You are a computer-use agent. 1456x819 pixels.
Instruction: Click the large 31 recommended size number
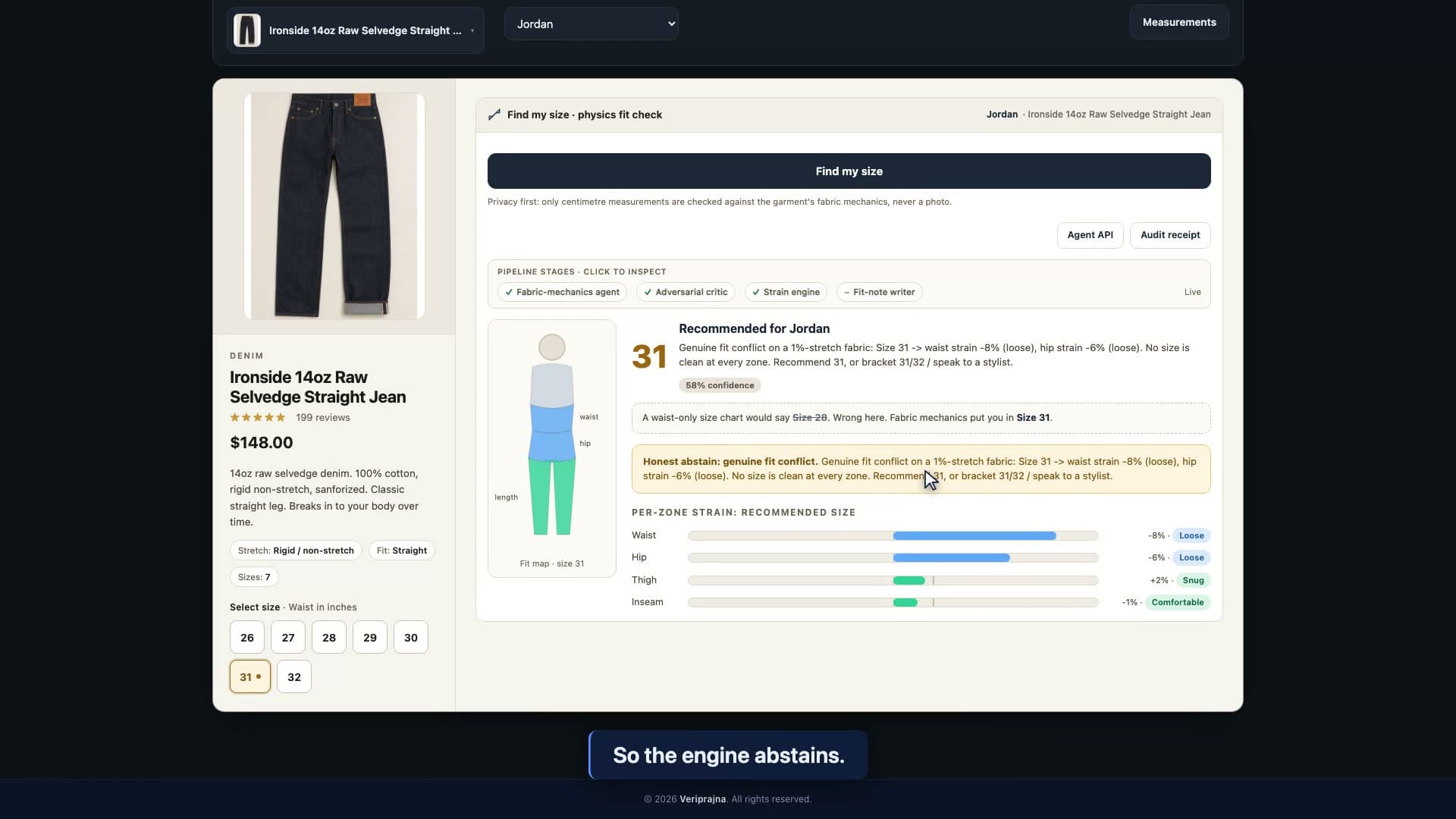[649, 357]
